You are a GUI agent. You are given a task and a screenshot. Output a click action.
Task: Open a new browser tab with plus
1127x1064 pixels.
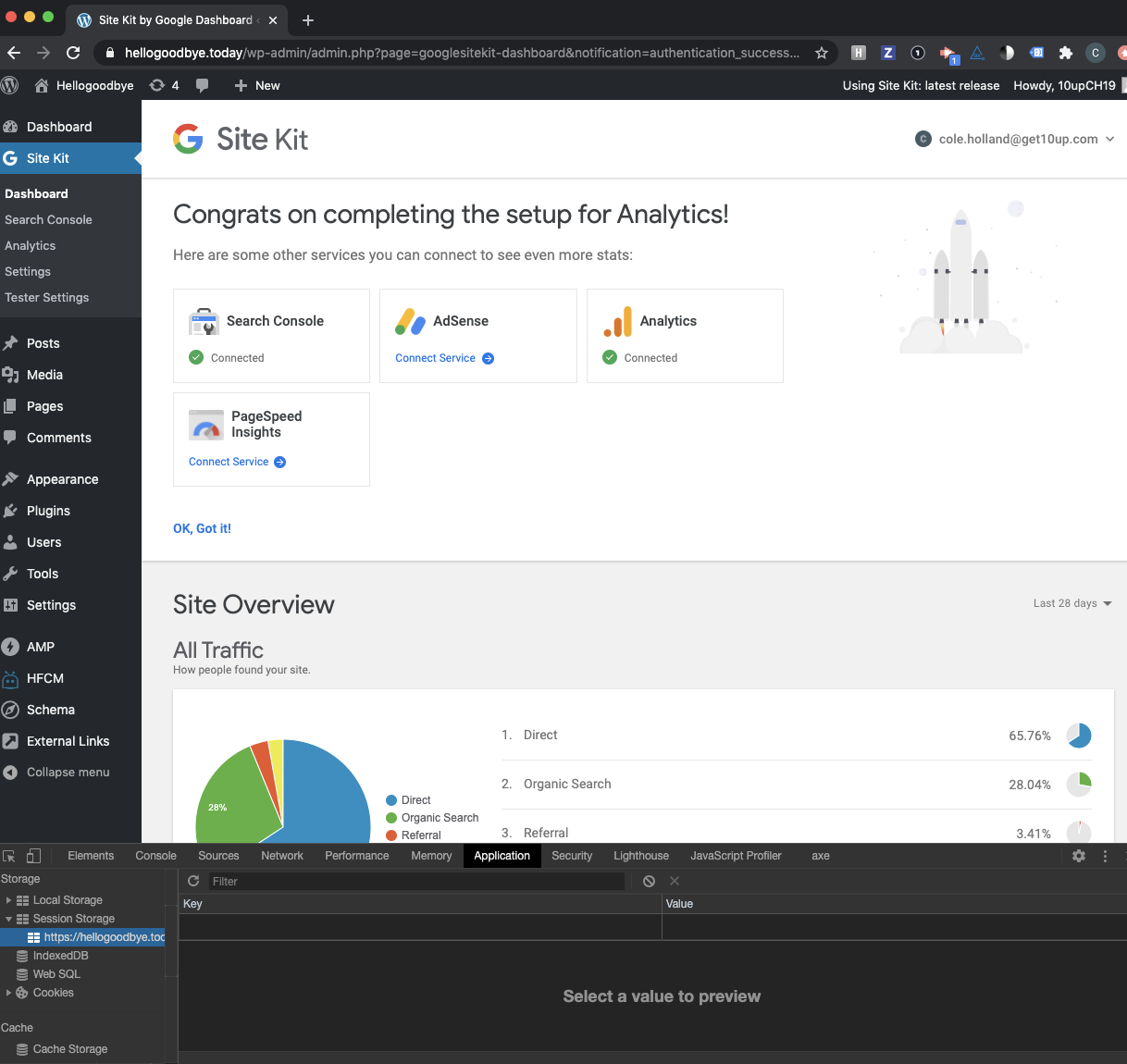308,19
